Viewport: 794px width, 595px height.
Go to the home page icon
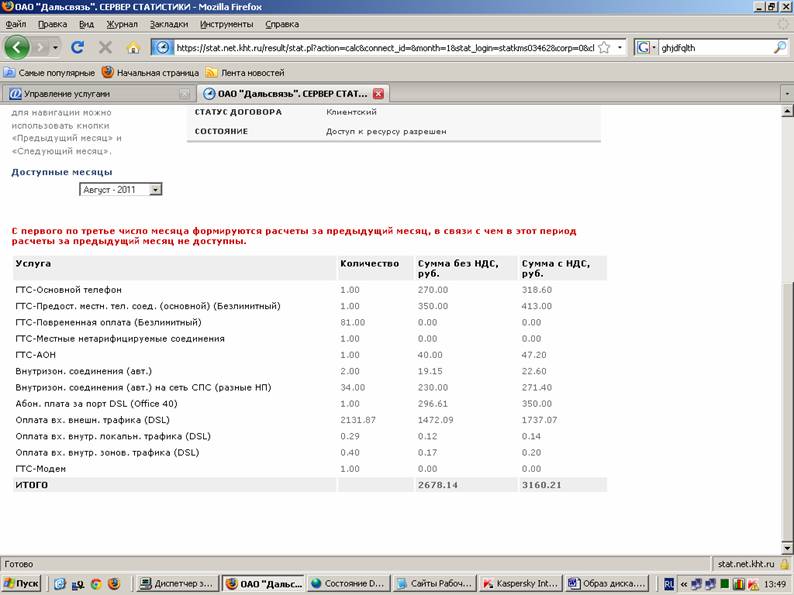(133, 47)
